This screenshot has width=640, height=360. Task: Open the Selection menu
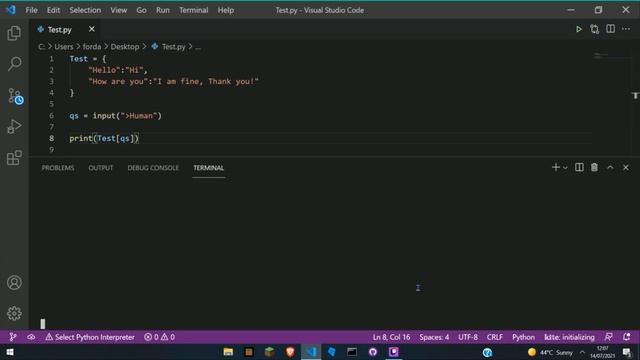pyautogui.click(x=85, y=10)
